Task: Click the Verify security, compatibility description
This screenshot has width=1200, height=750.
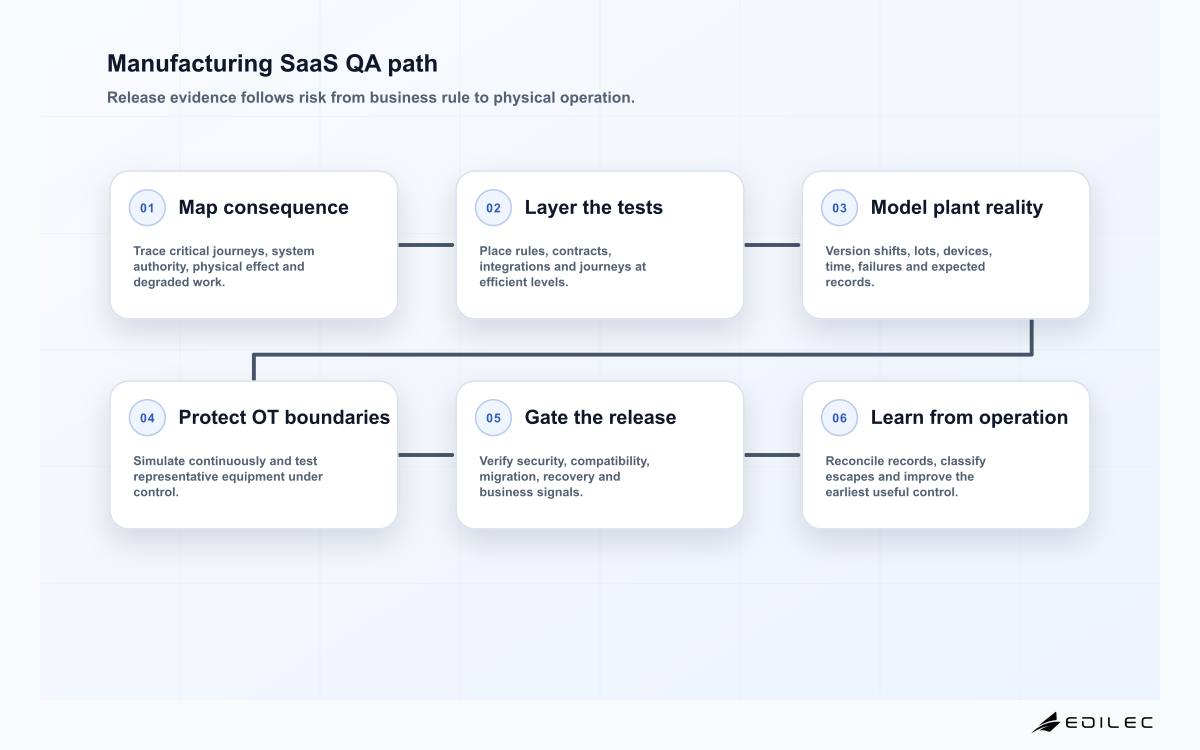Action: point(564,477)
